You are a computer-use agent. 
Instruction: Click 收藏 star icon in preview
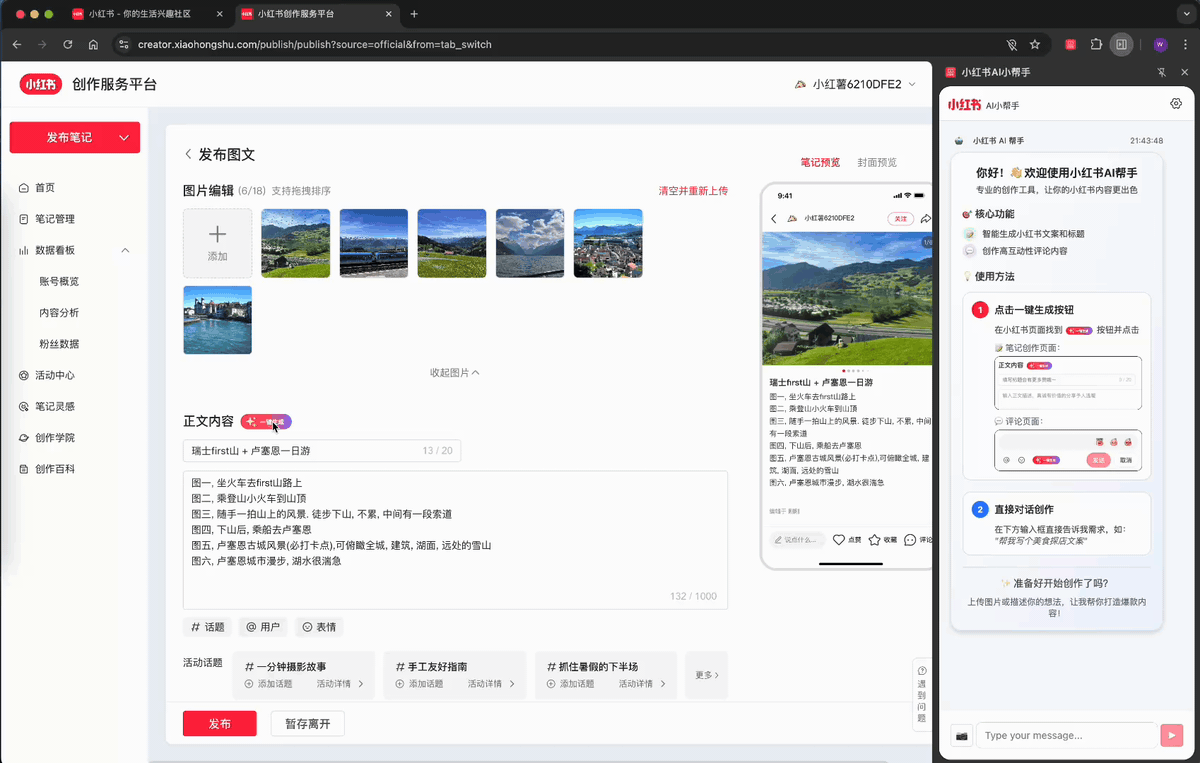(x=875, y=539)
